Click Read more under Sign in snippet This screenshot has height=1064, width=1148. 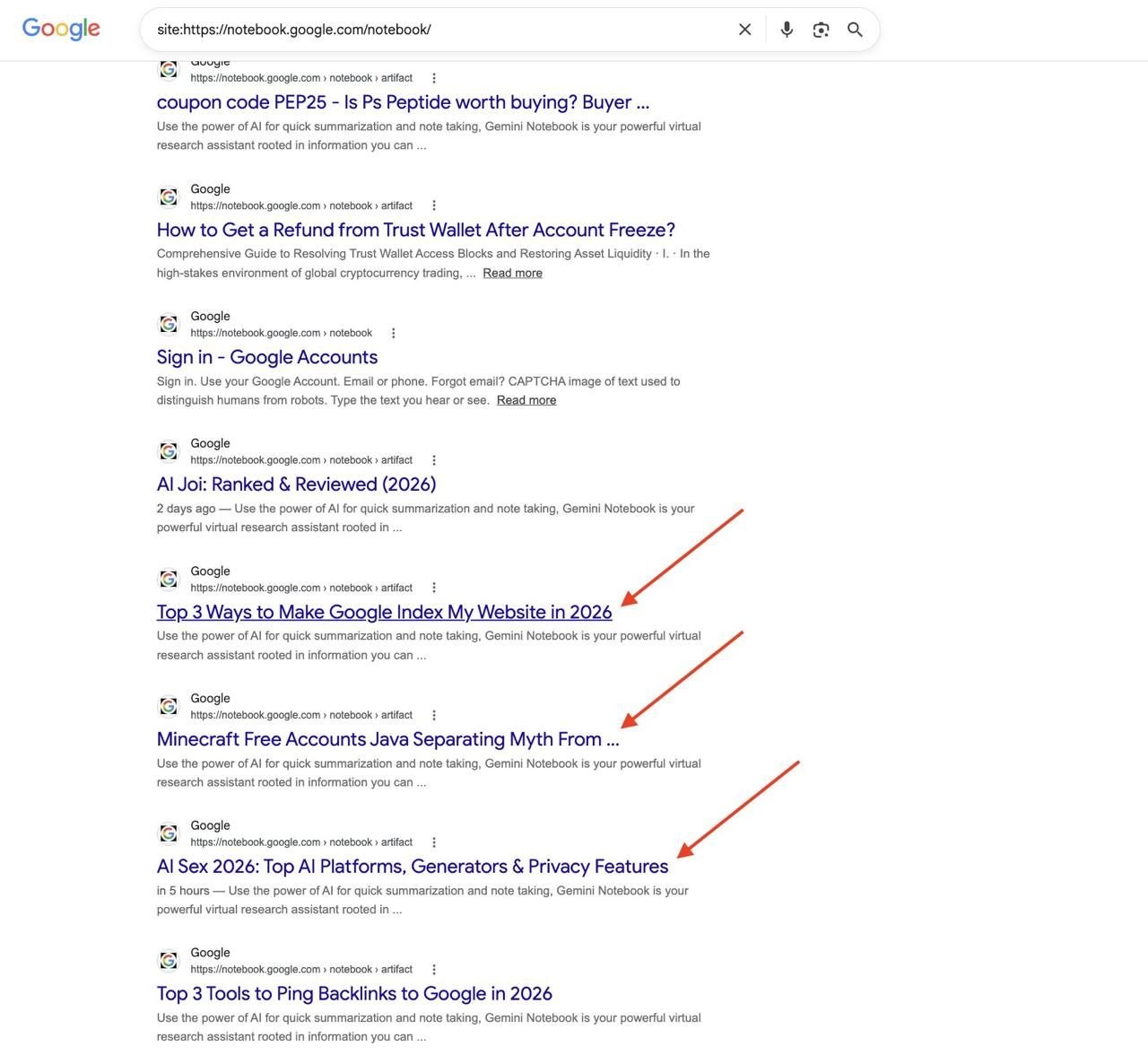526,400
